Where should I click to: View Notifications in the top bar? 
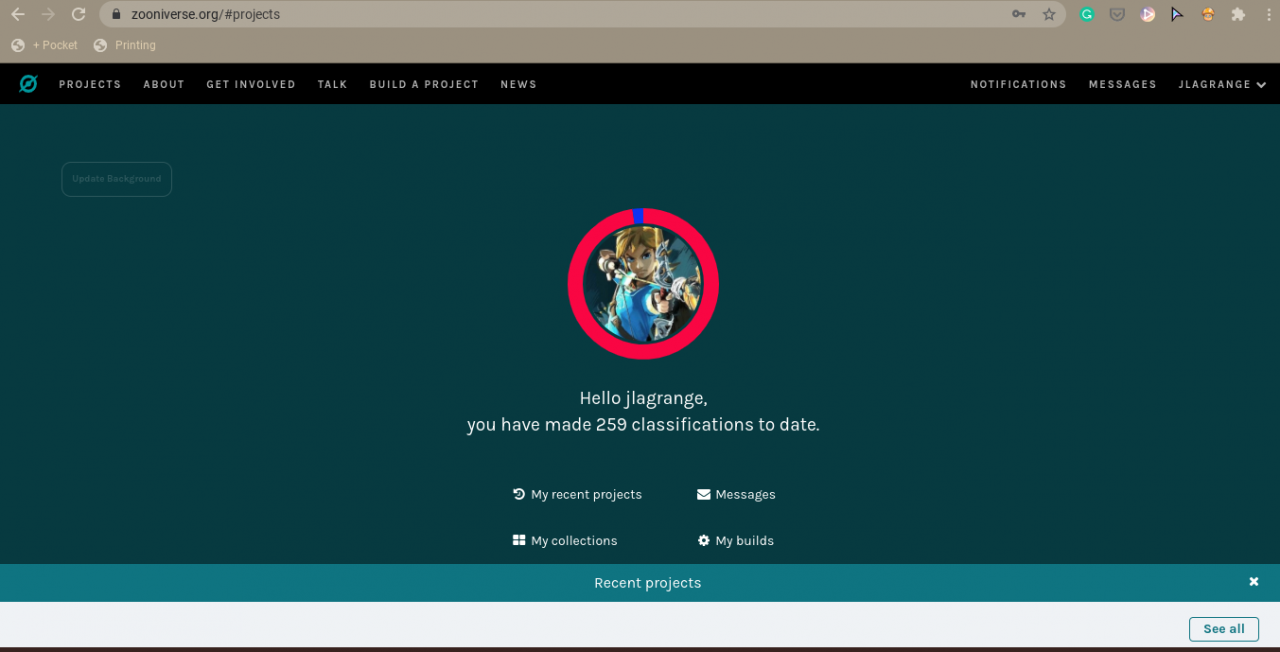tap(1018, 84)
